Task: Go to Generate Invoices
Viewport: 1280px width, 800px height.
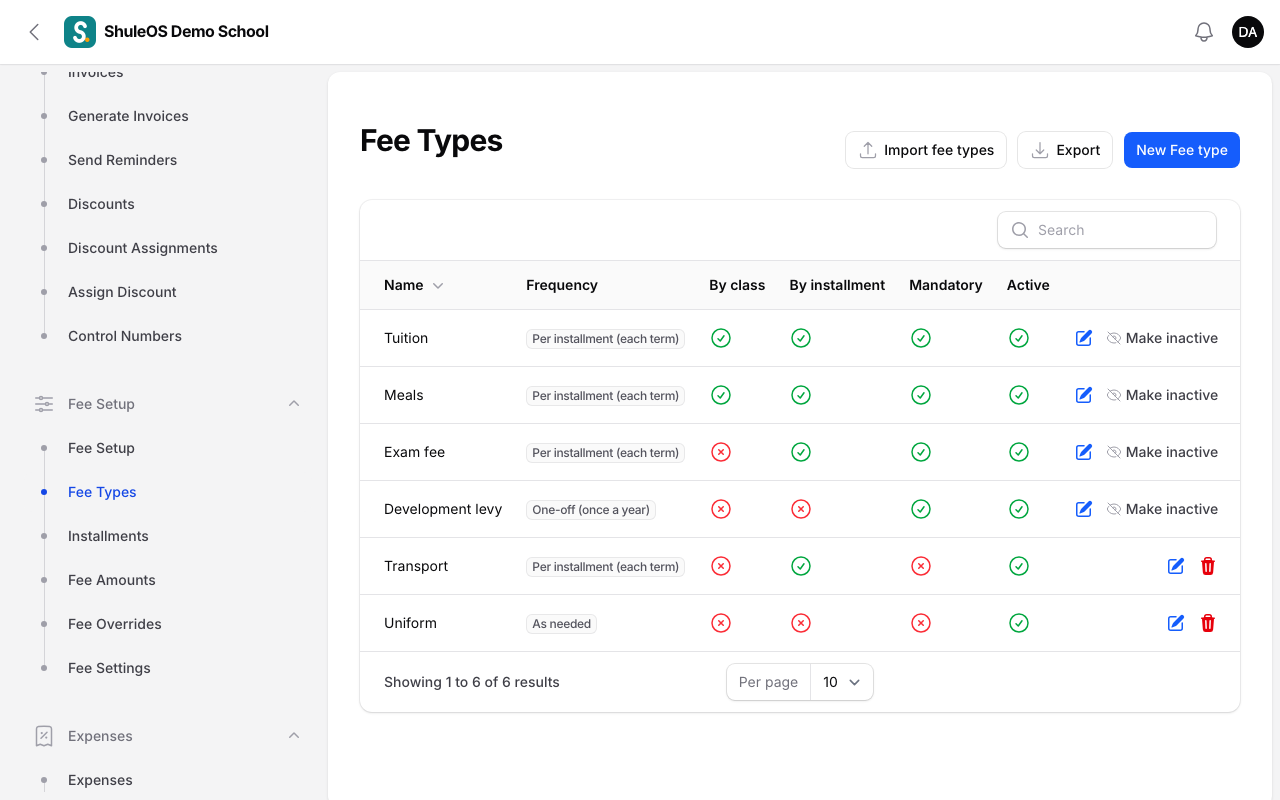Action: (x=128, y=116)
